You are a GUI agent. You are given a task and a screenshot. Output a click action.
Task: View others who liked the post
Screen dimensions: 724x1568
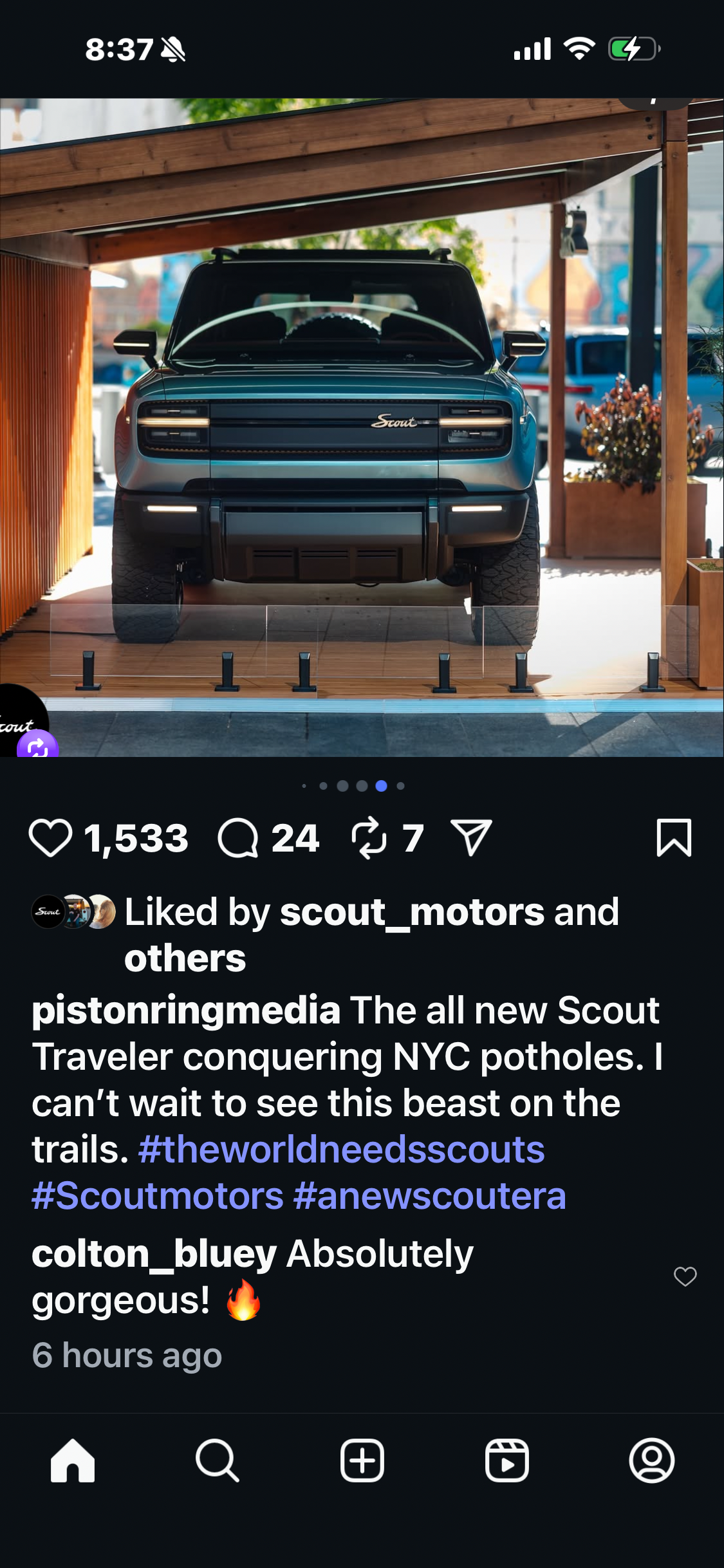coord(185,959)
